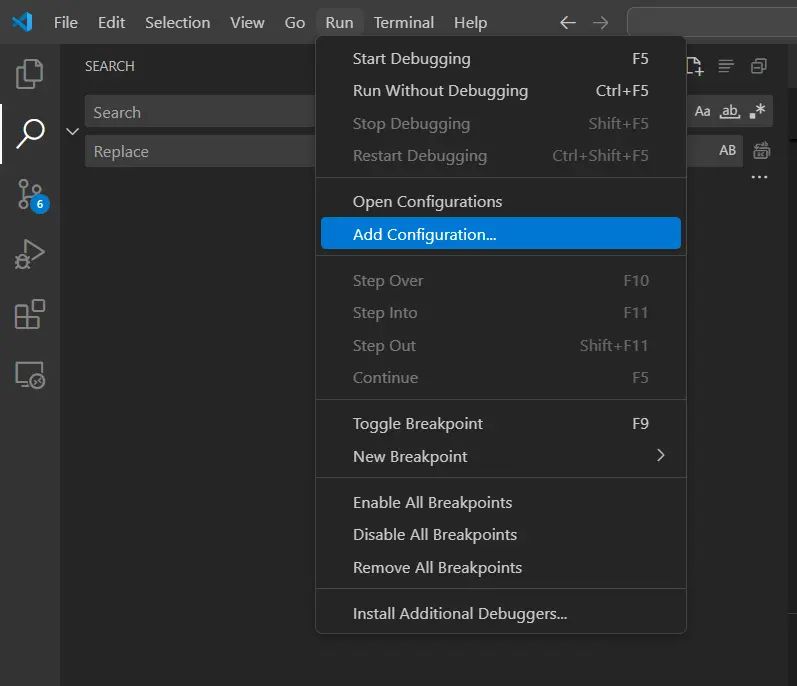The width and height of the screenshot is (797, 686).
Task: Open Source Control with 6 pending changes
Action: click(32, 196)
